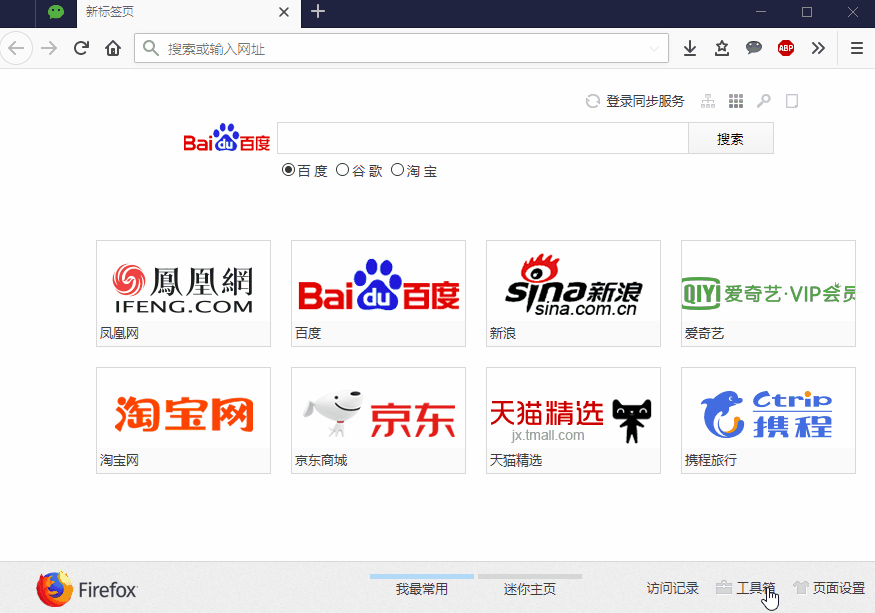The height and width of the screenshot is (613, 875).
Task: Select the 谷歌 radio button
Action: point(342,170)
